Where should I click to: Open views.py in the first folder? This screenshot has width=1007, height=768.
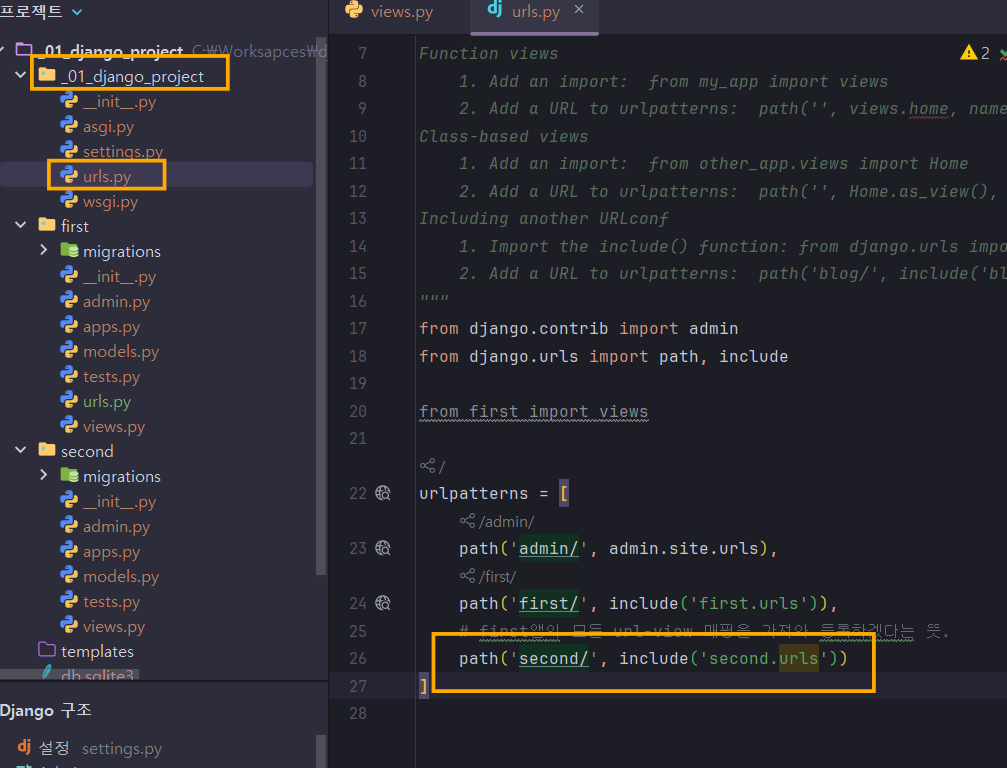114,427
